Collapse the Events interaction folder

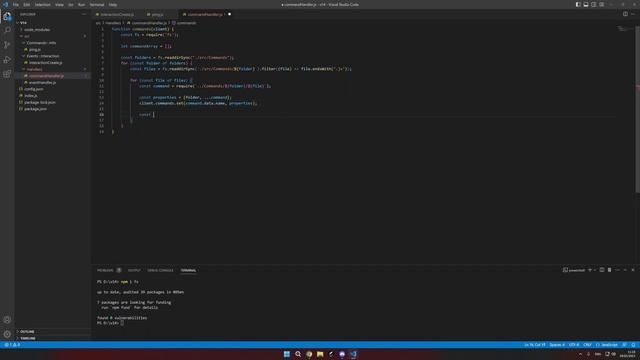click(42, 56)
